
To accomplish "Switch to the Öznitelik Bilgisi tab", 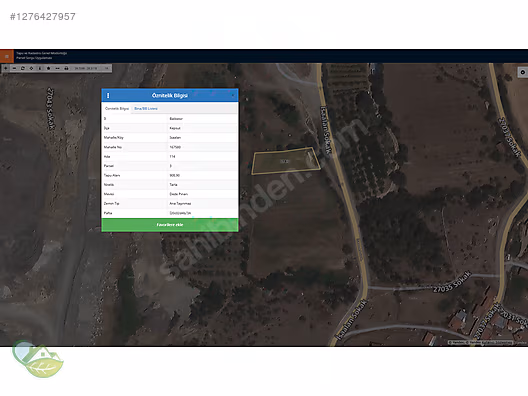I will tap(117, 109).
